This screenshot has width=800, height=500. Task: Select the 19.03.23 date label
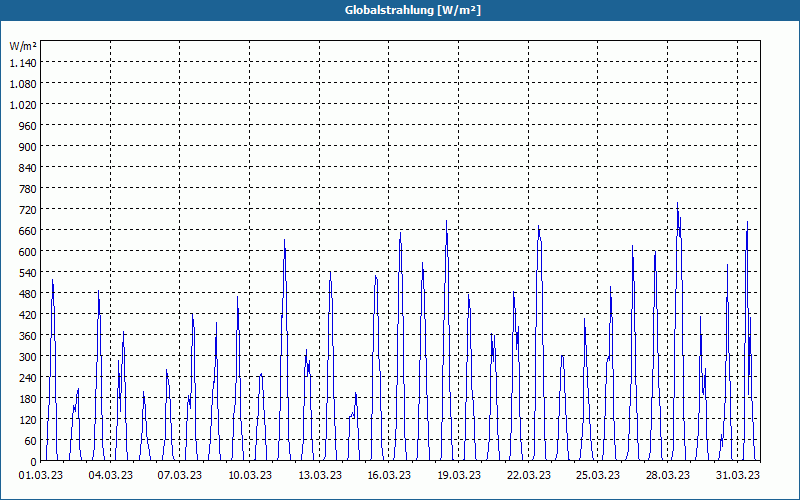pyautogui.click(x=459, y=475)
